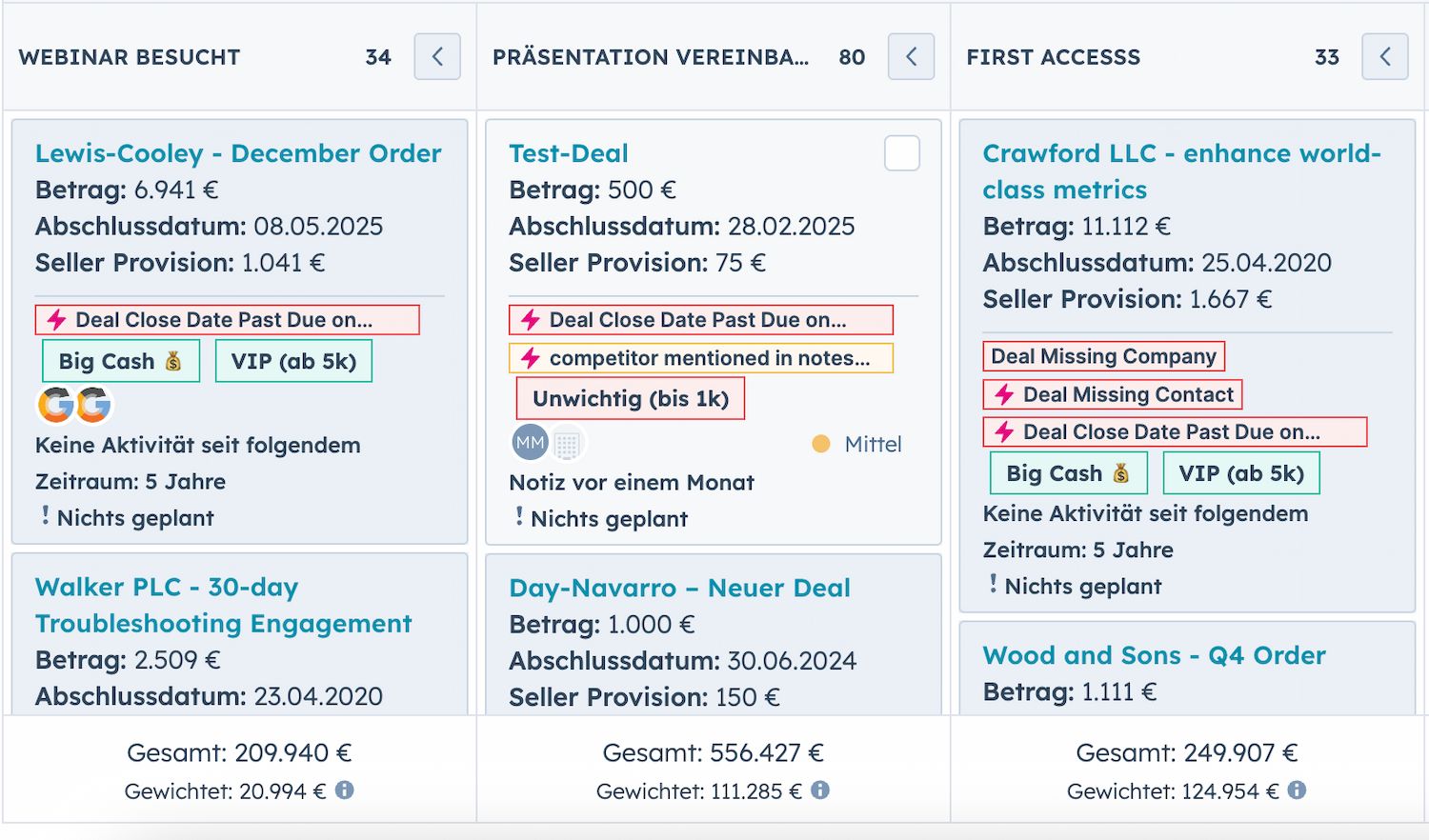Click first Google company logo on Lewis-Cooley card
The width and height of the screenshot is (1429, 840).
point(55,405)
